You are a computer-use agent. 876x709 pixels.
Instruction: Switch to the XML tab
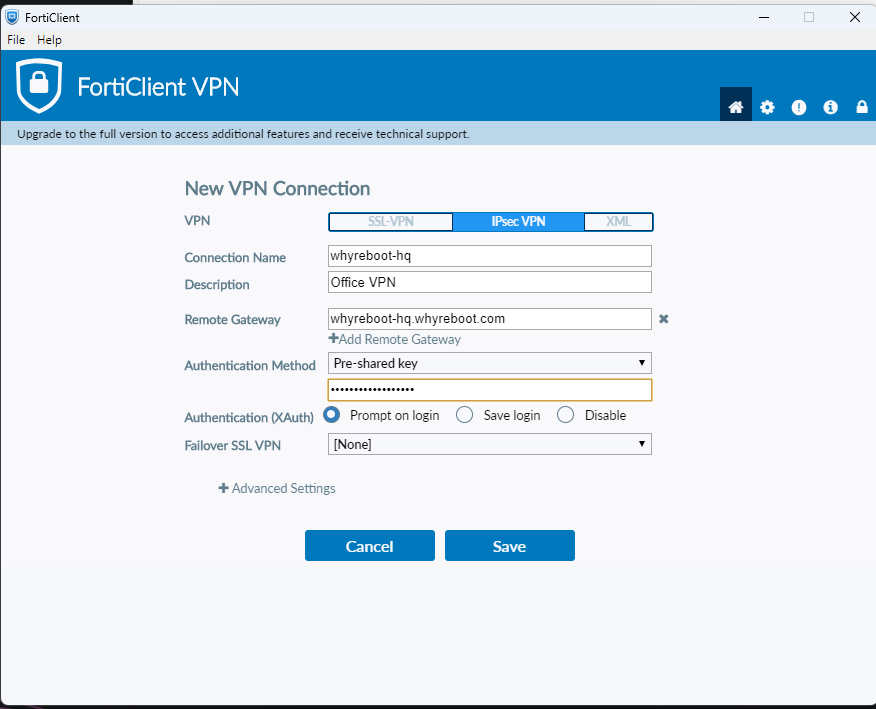(x=618, y=222)
